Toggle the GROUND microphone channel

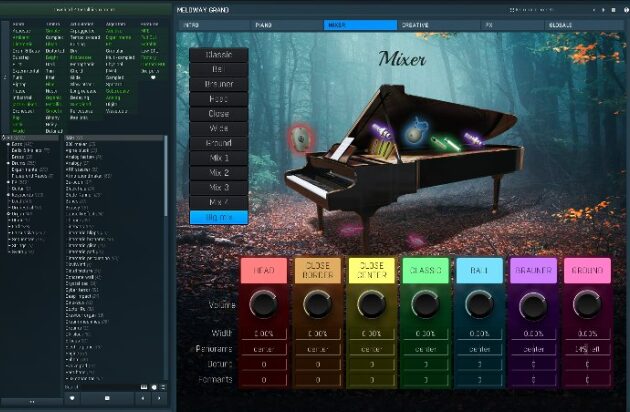pos(586,270)
